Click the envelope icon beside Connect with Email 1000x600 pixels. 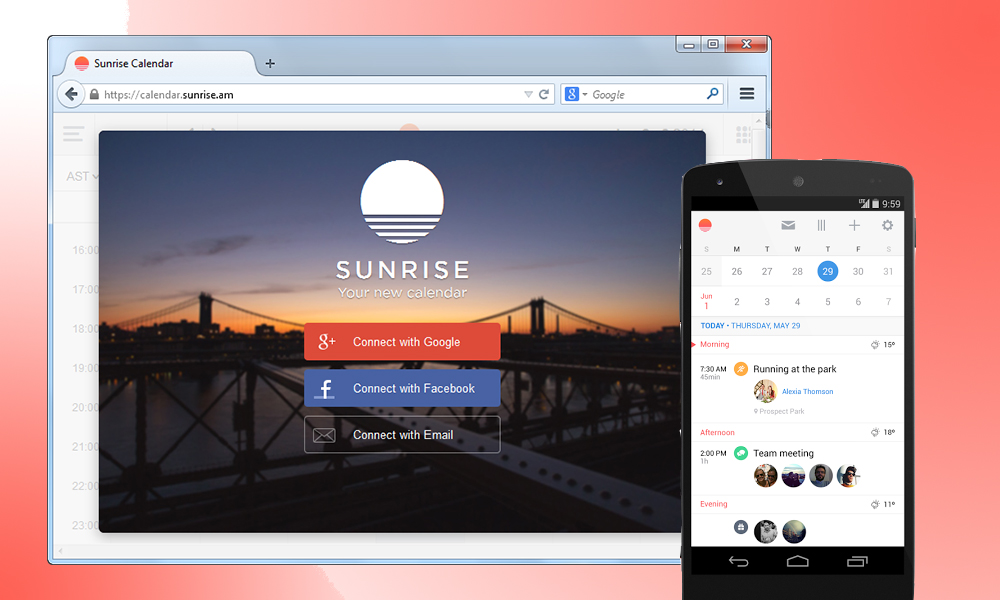click(x=324, y=436)
